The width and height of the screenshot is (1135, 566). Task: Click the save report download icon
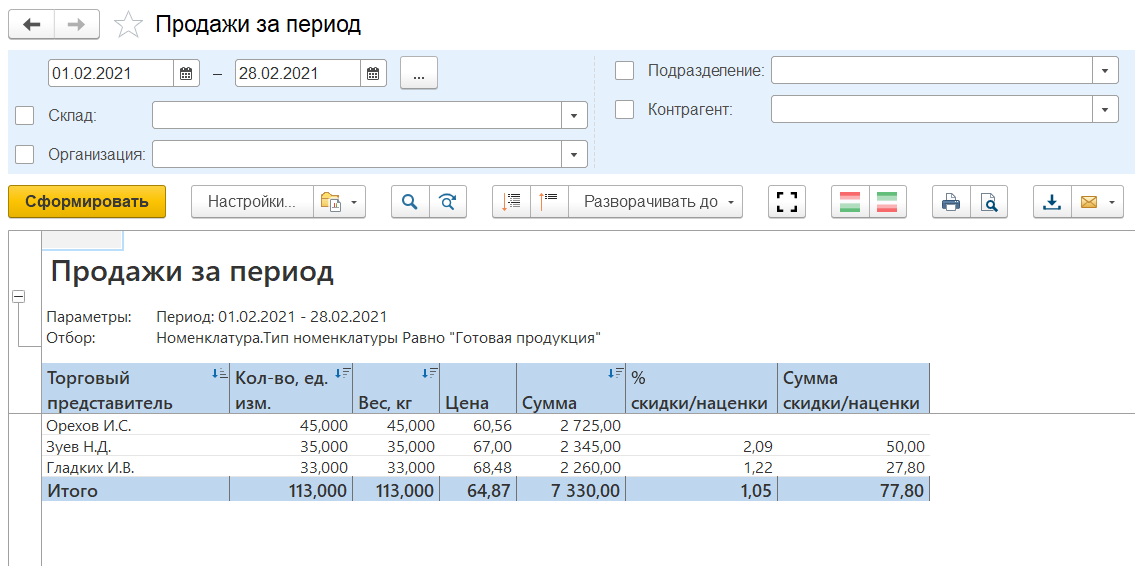(1051, 202)
